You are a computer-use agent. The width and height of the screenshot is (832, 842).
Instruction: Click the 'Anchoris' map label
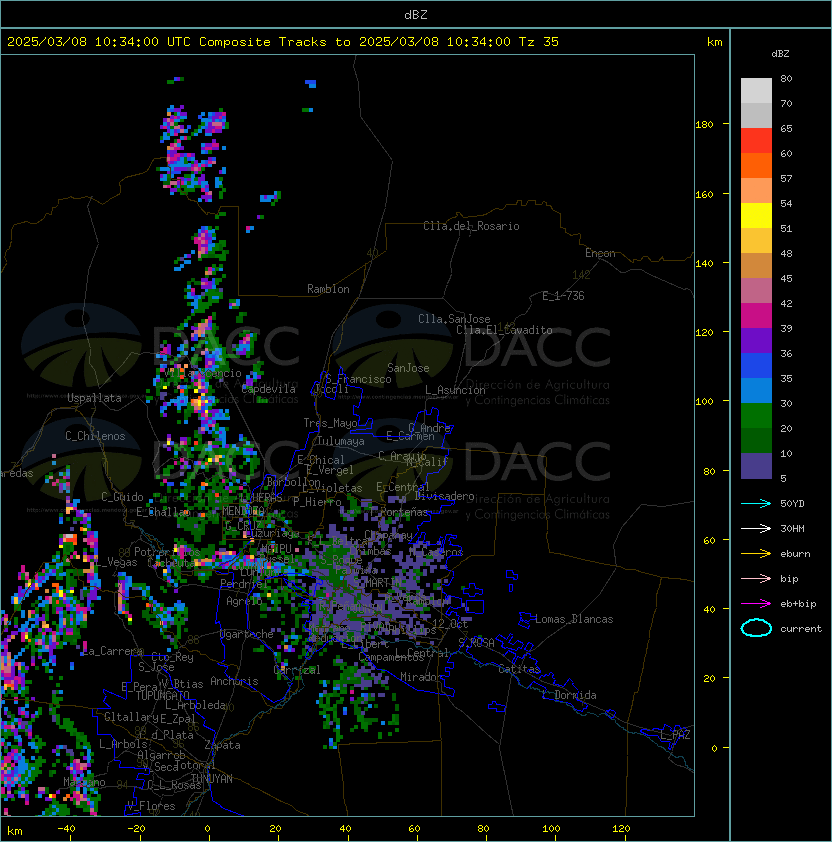pyautogui.click(x=234, y=681)
